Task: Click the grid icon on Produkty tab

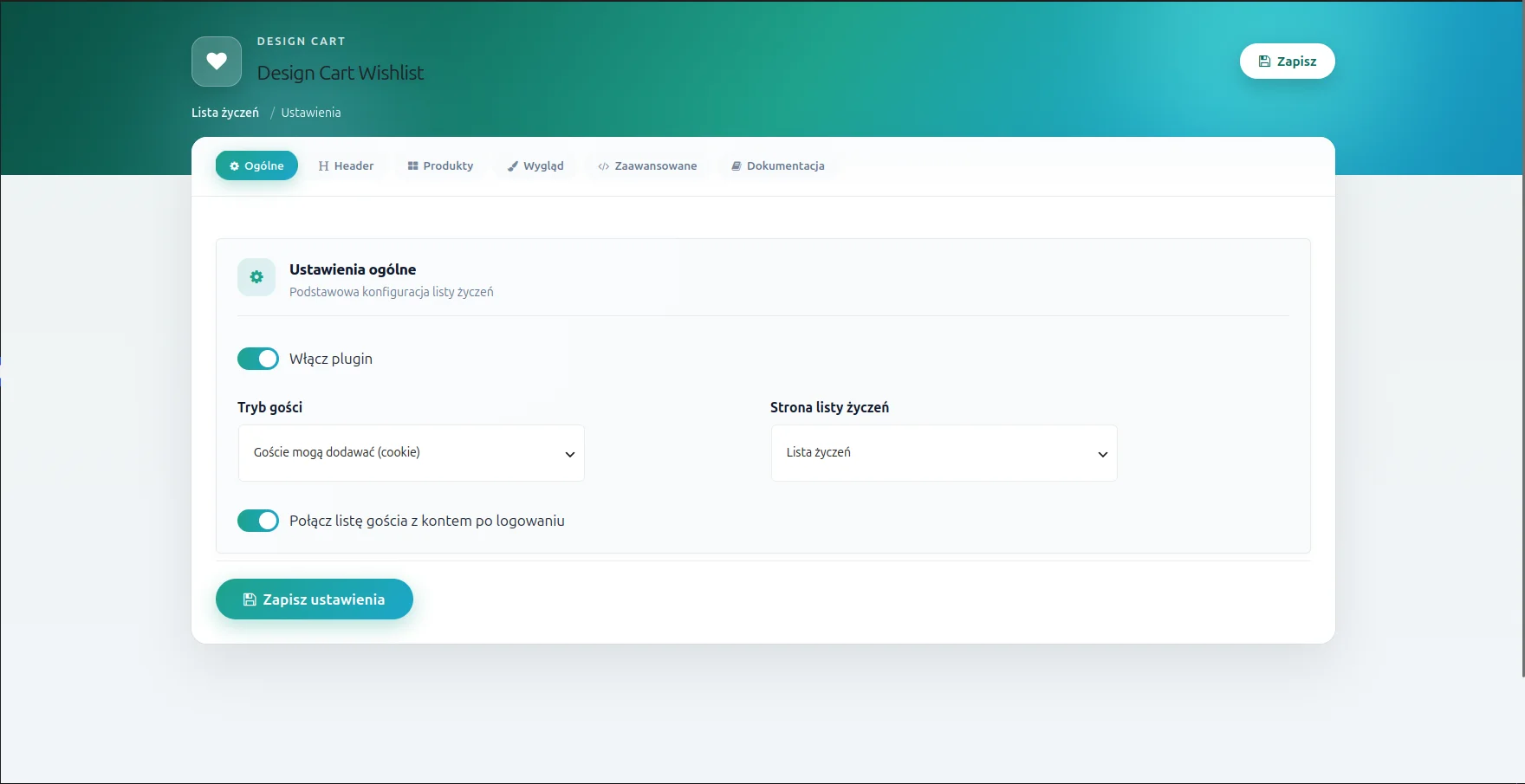Action: (x=412, y=166)
